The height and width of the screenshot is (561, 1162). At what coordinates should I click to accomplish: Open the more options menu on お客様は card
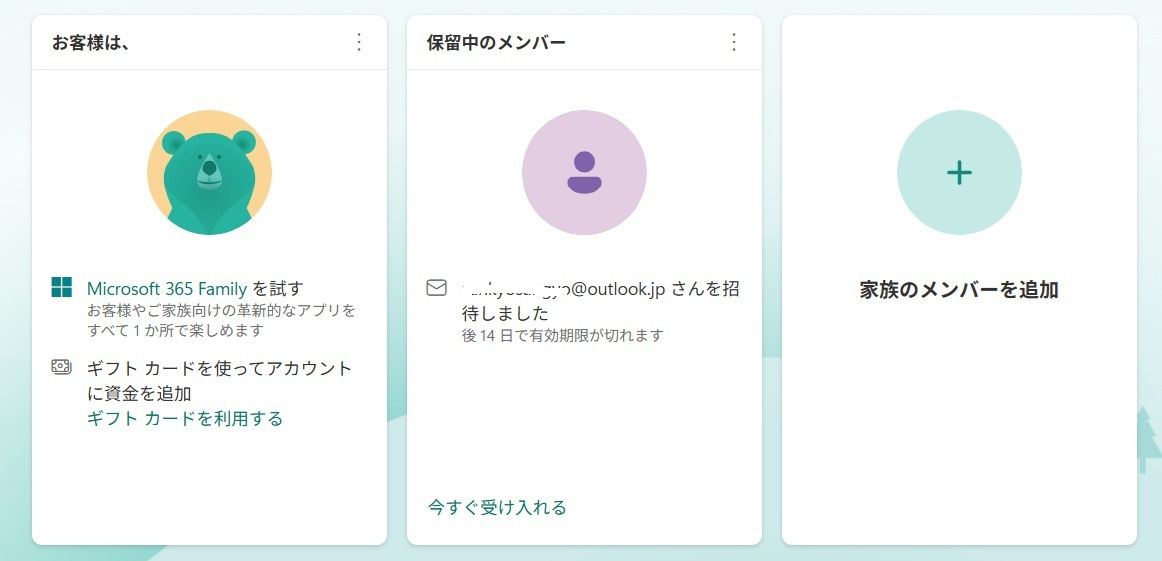359,42
